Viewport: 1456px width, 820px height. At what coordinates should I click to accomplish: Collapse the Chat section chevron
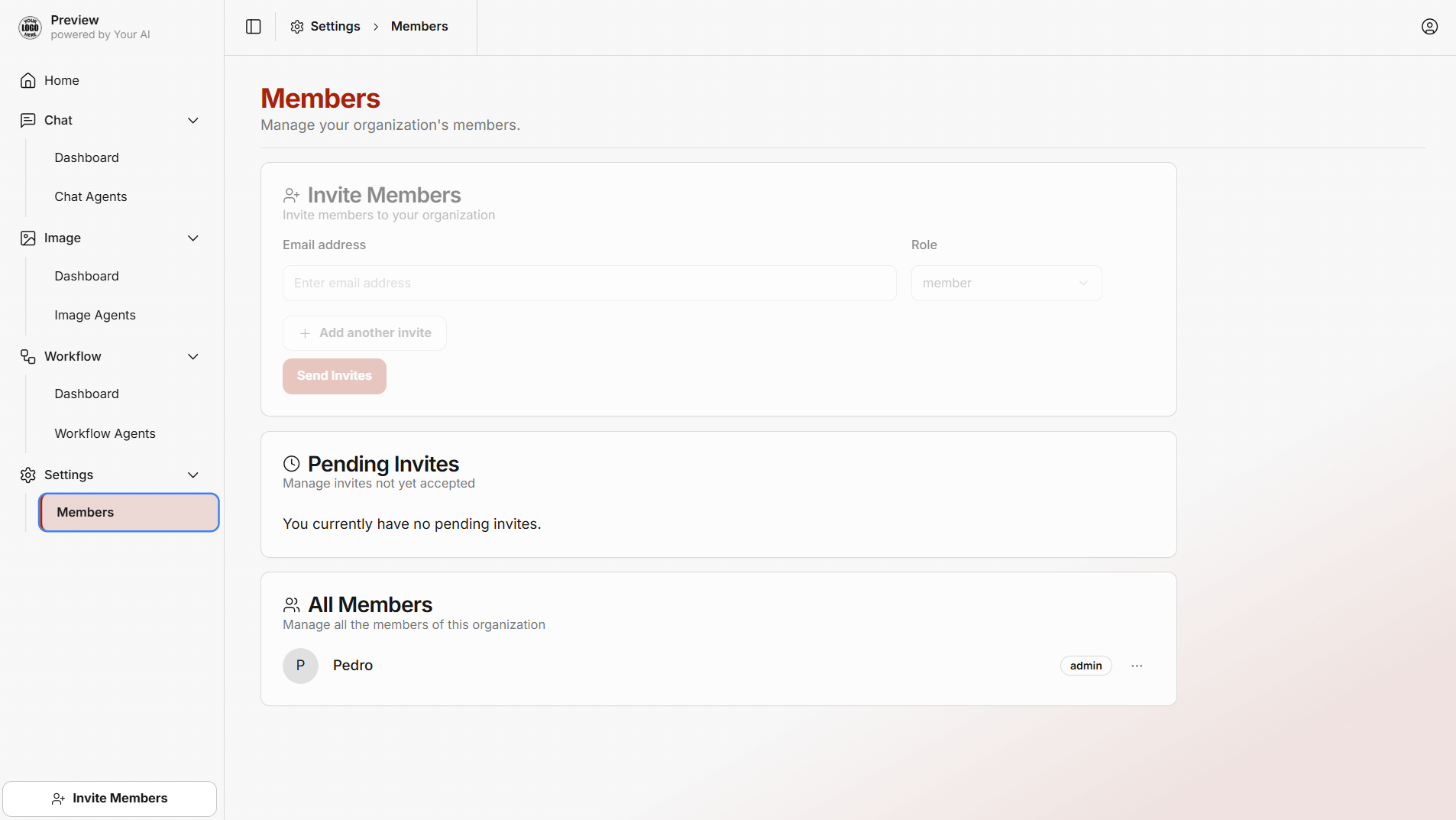(193, 121)
